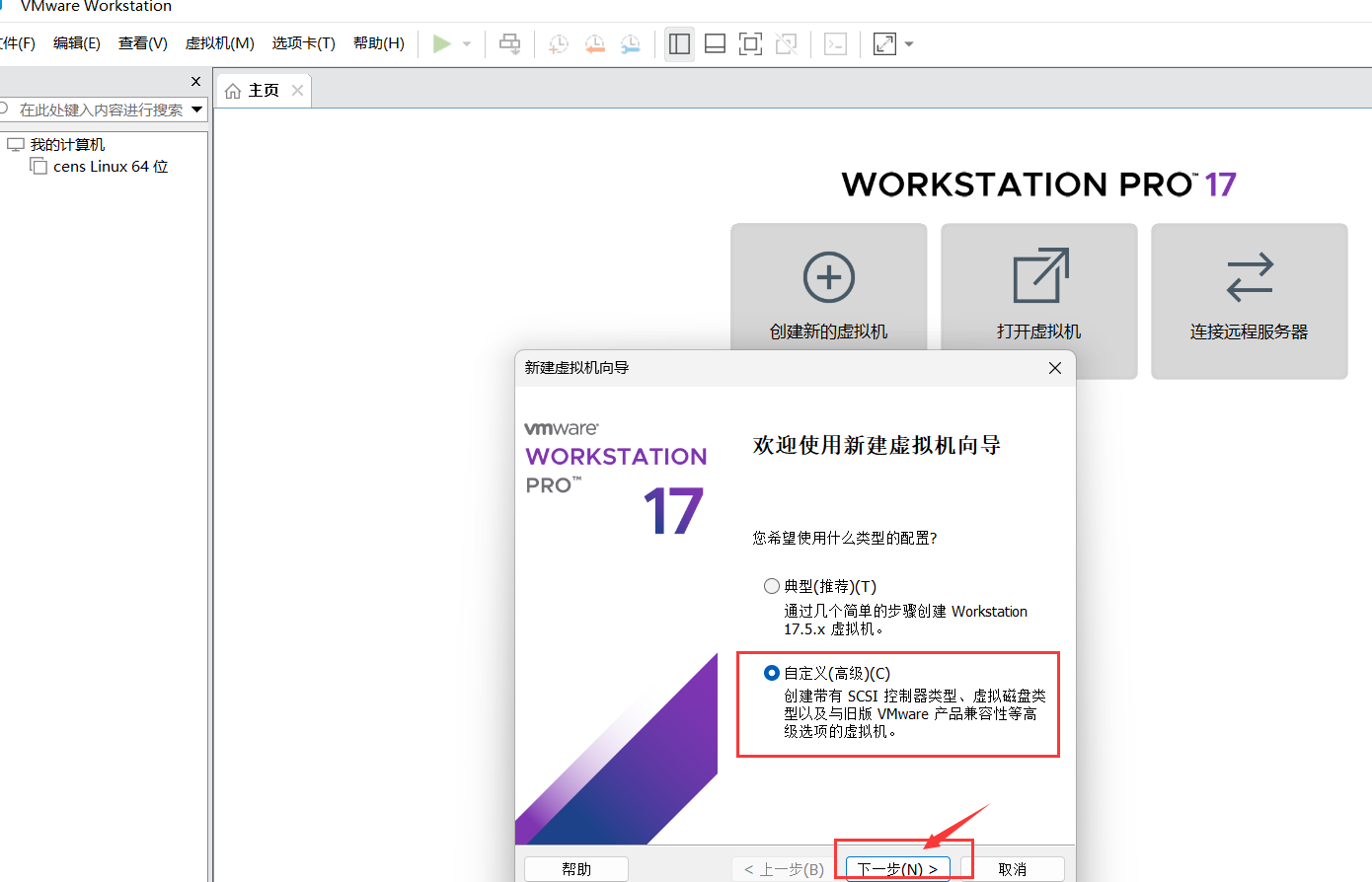
Task: Select the take snapshot icon
Action: (x=558, y=43)
